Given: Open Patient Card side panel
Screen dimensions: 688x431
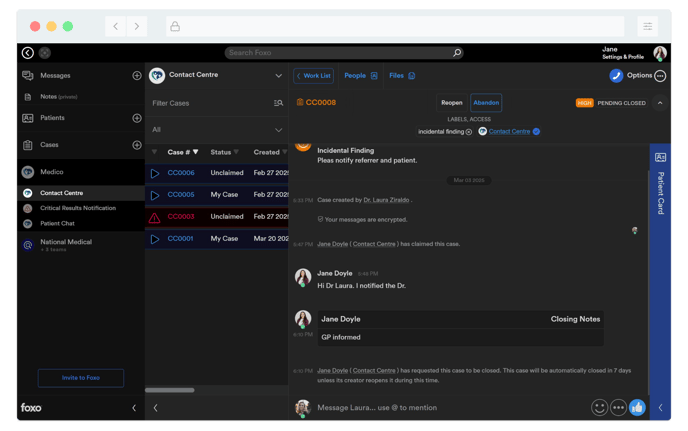Looking at the screenshot, I should tap(660, 185).
